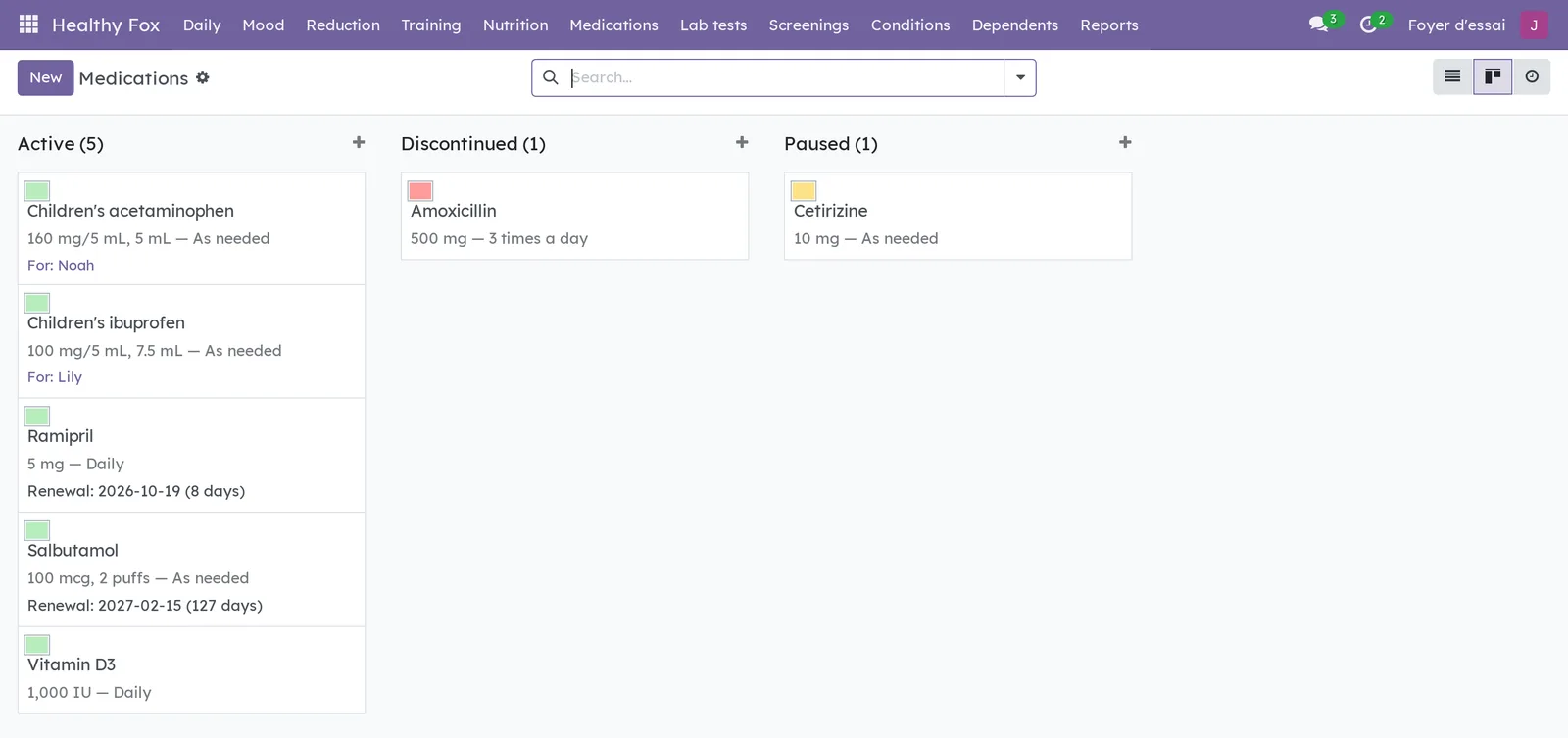Screen dimensions: 1568x738
Task: Click green color swatch on Vitamin D3 card
Action: 37,645
